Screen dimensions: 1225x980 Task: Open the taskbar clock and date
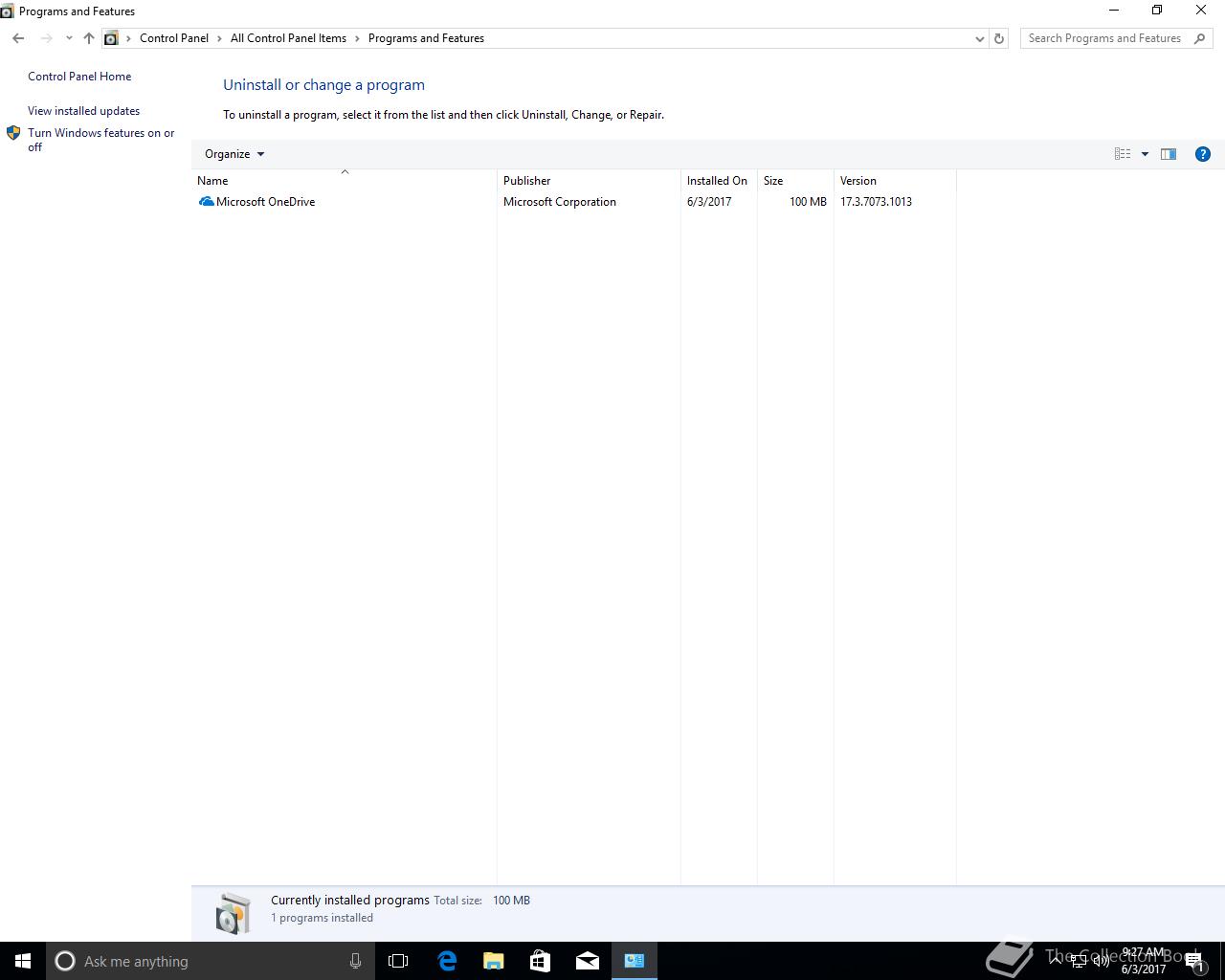coord(1144,961)
